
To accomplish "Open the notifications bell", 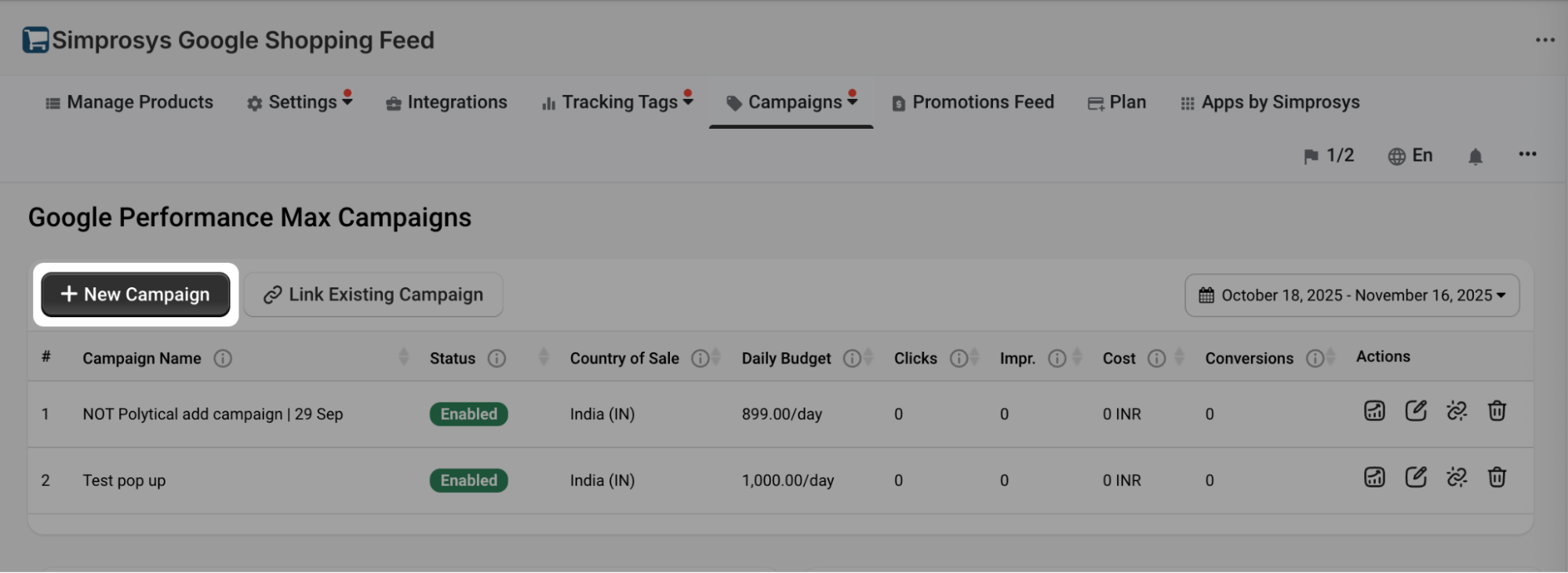I will point(1475,157).
